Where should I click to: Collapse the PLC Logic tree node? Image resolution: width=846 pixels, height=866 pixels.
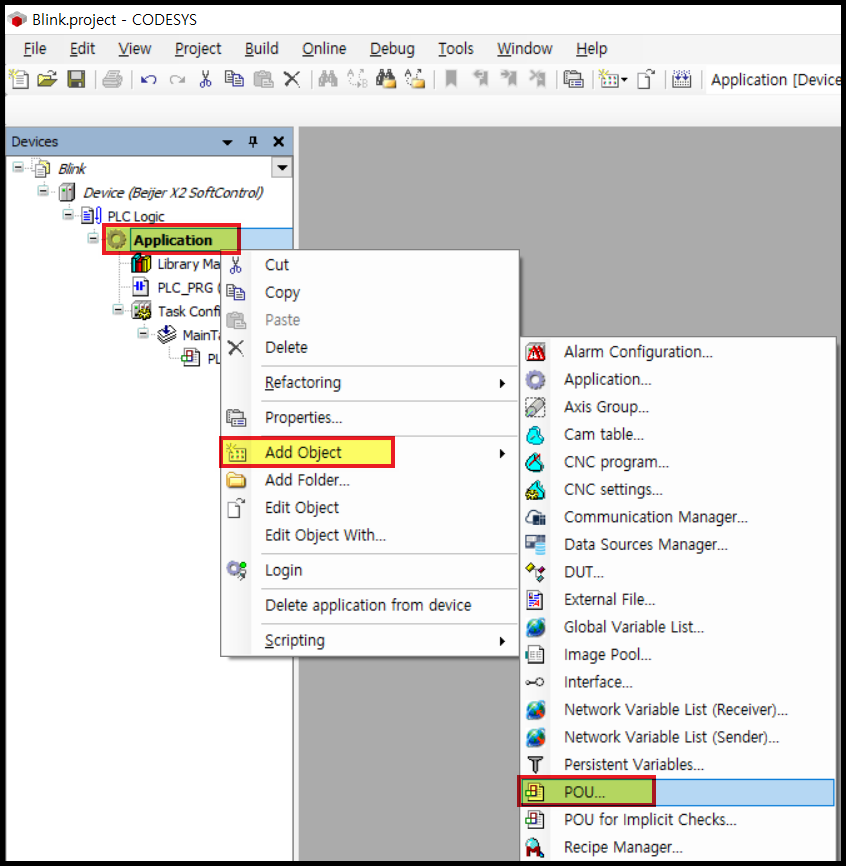67,215
